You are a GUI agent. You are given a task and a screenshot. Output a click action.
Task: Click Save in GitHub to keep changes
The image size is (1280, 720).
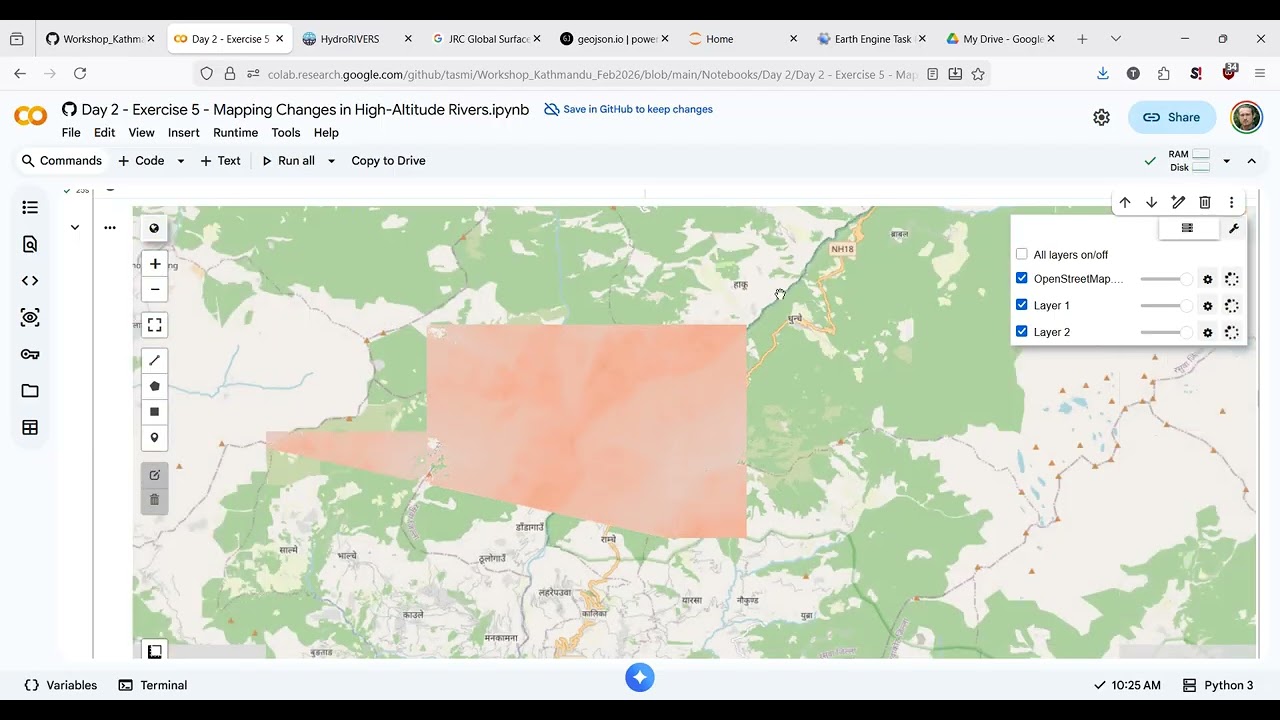click(x=628, y=110)
